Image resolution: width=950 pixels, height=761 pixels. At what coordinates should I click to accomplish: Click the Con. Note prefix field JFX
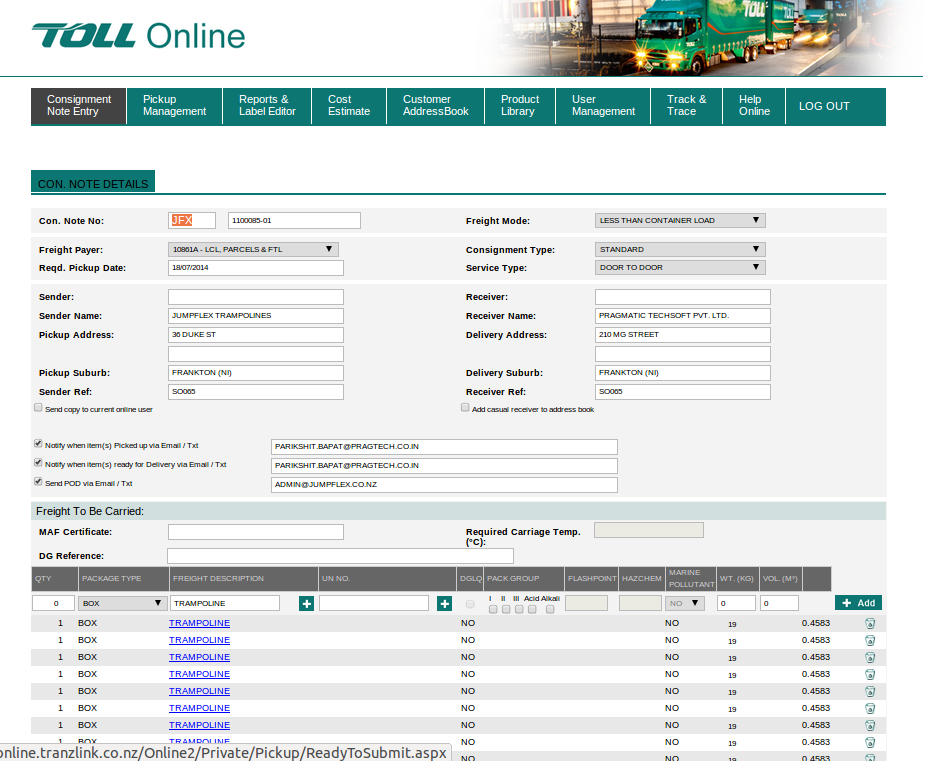coord(192,221)
